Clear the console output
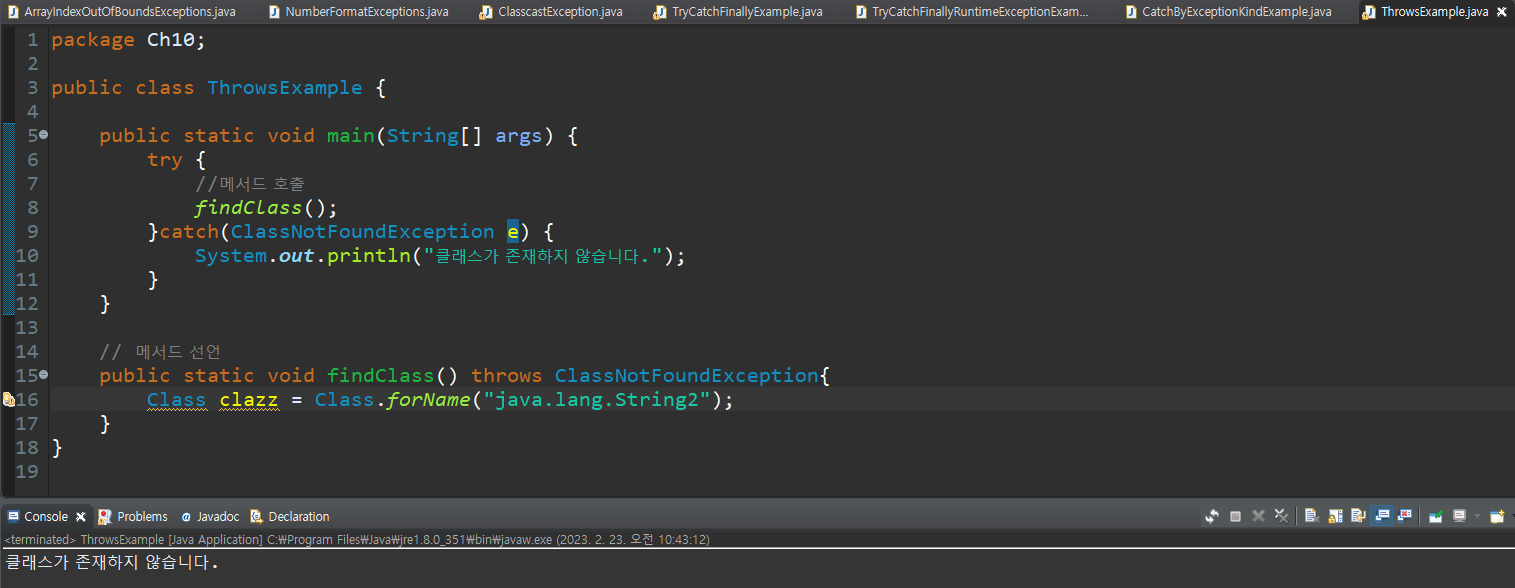1515x588 pixels. pos(1312,516)
